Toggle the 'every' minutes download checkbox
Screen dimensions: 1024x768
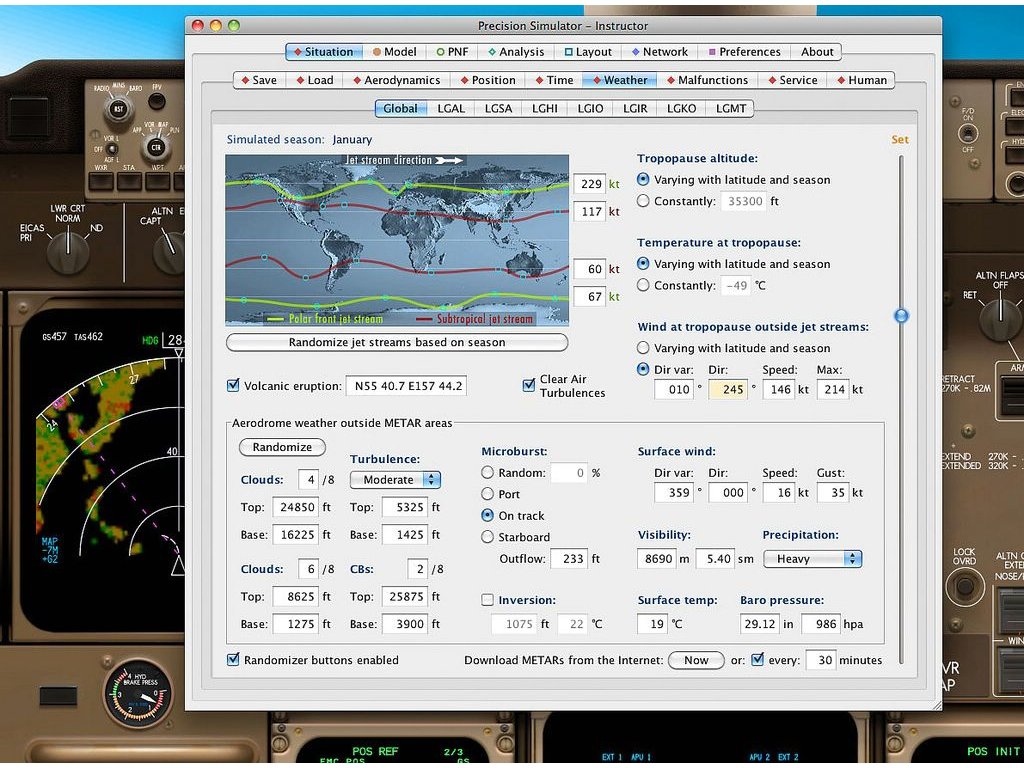(758, 660)
